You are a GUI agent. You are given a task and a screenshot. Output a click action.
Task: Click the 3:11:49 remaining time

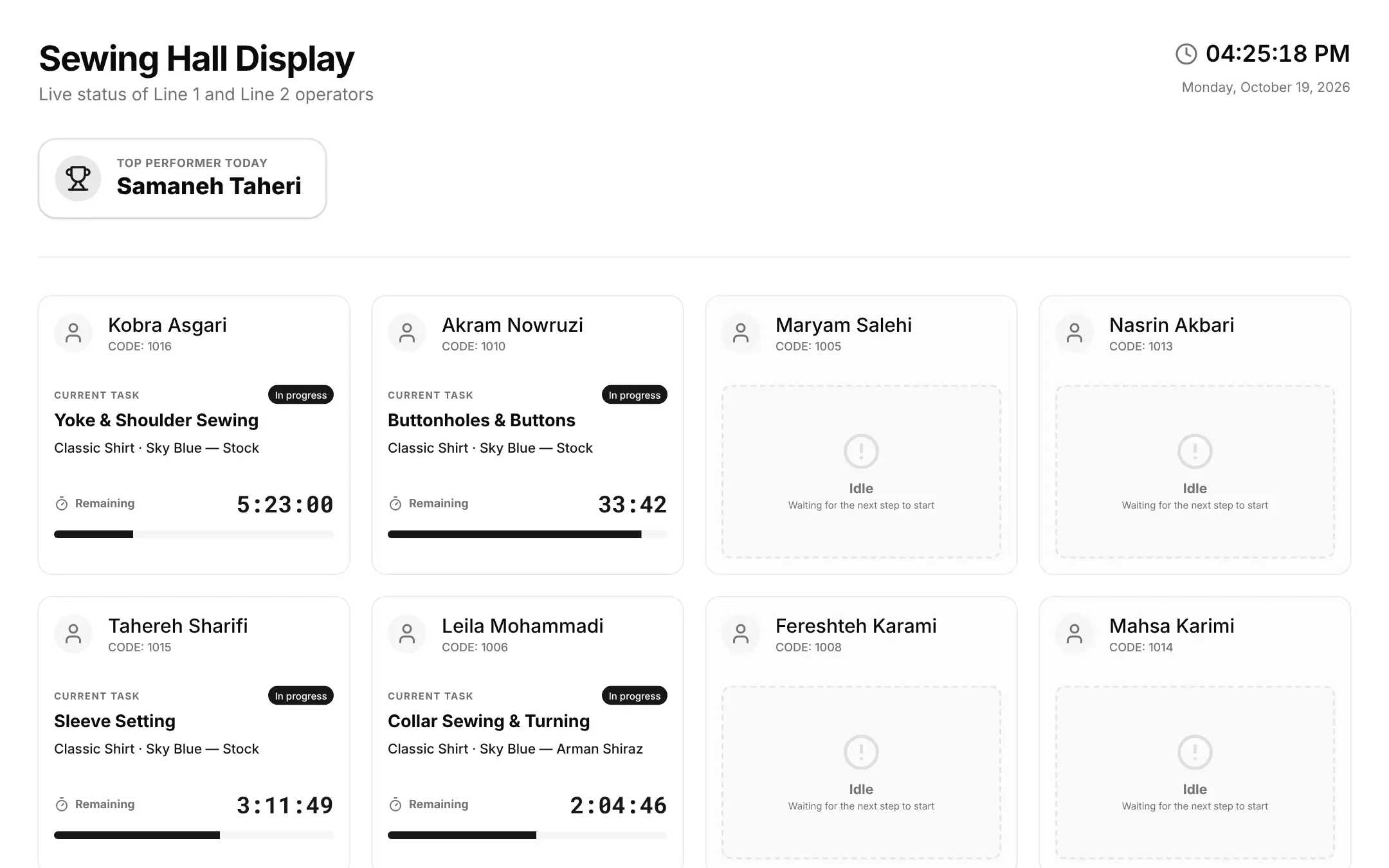pyautogui.click(x=285, y=806)
